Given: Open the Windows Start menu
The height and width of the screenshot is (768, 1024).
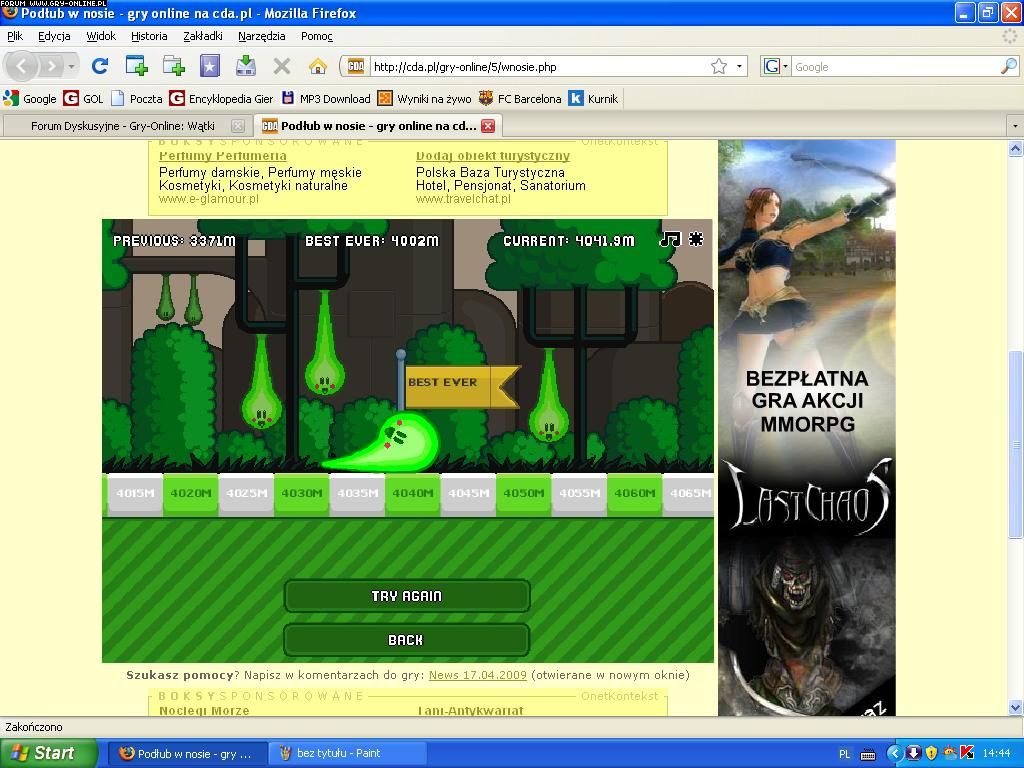Looking at the screenshot, I should (x=48, y=753).
